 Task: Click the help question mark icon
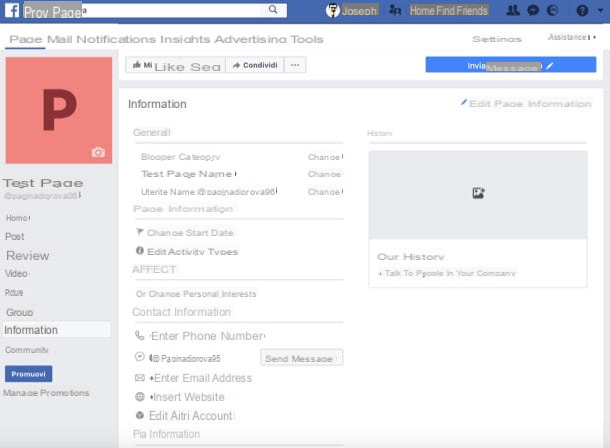click(582, 10)
